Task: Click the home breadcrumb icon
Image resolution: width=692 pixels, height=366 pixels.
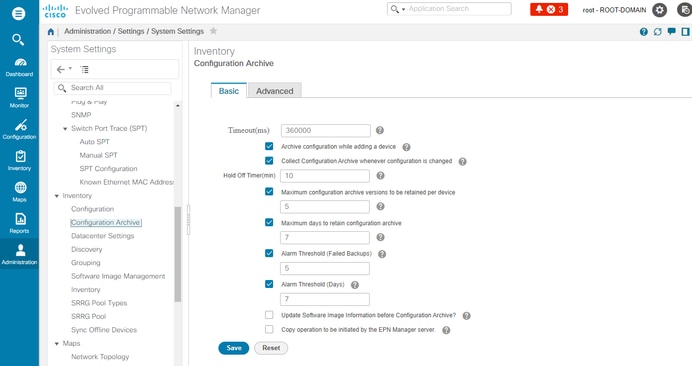Action: tap(51, 31)
